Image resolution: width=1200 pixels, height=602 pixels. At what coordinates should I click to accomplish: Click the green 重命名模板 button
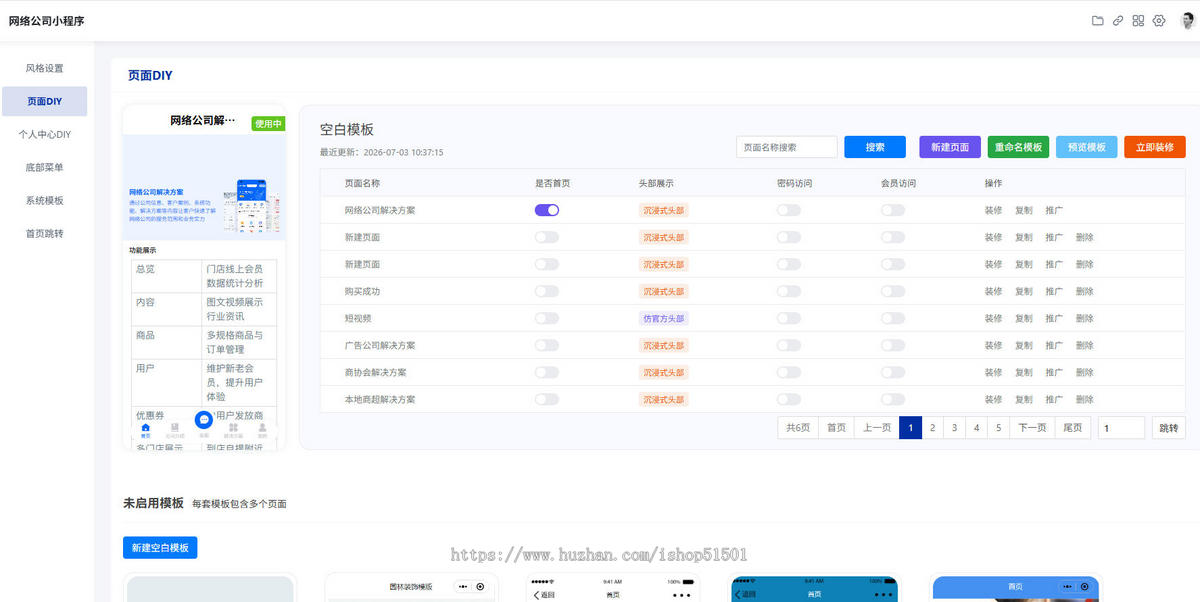[x=1018, y=147]
